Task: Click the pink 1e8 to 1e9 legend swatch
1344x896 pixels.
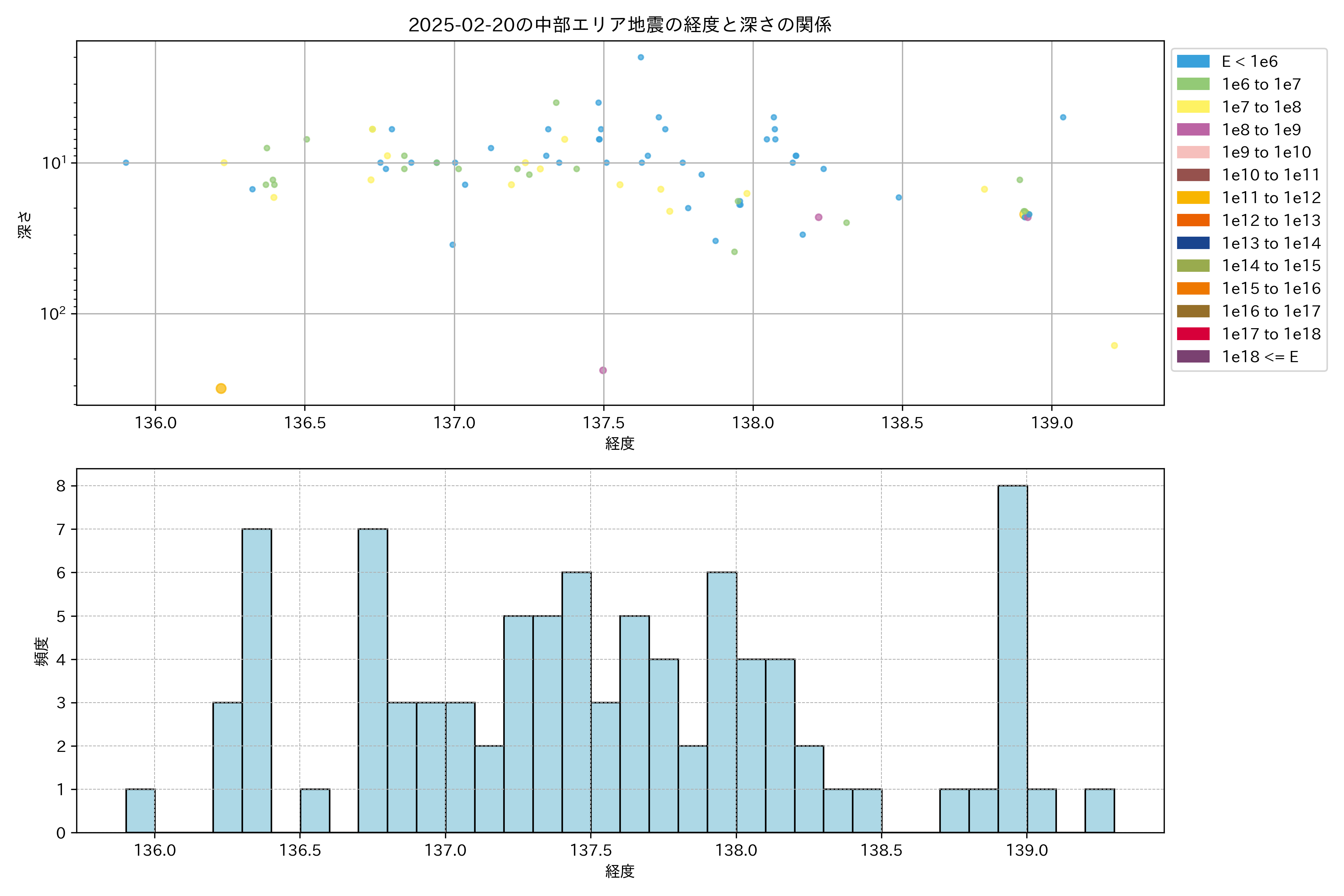Action: tap(1192, 130)
